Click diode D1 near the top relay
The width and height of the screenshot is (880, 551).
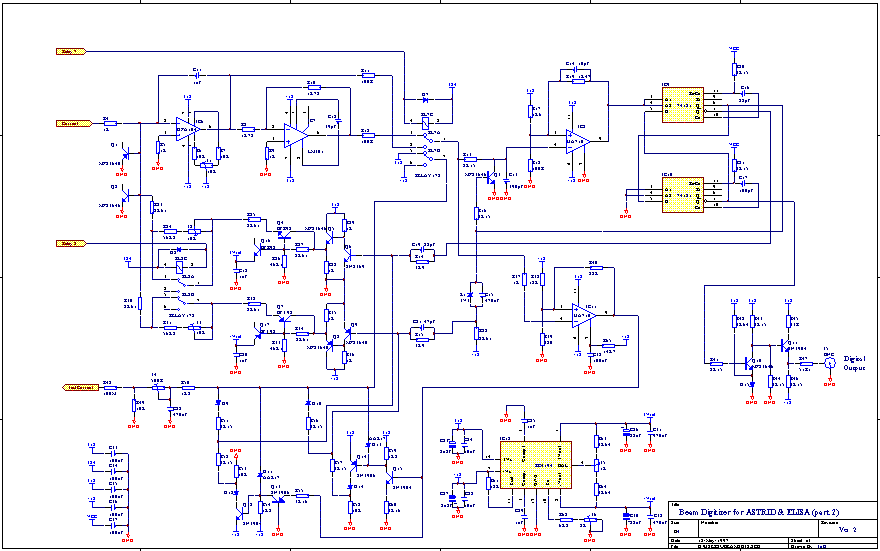click(425, 100)
